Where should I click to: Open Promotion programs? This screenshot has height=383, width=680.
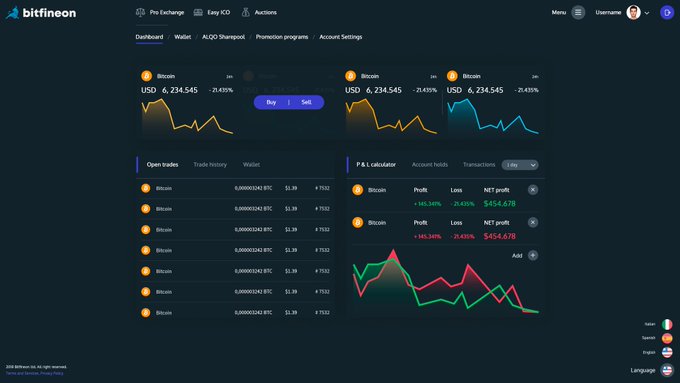pos(282,37)
